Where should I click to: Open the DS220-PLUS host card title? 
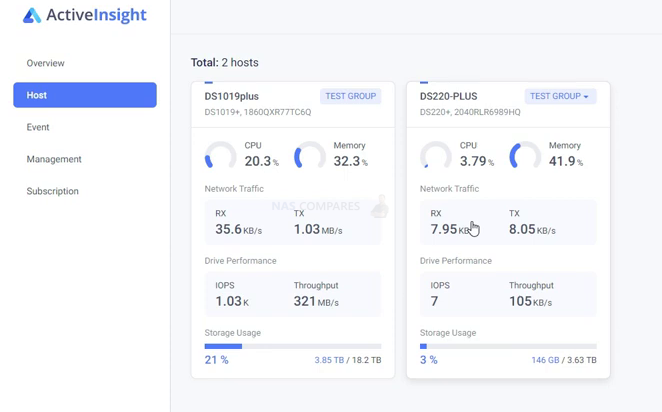point(448,96)
